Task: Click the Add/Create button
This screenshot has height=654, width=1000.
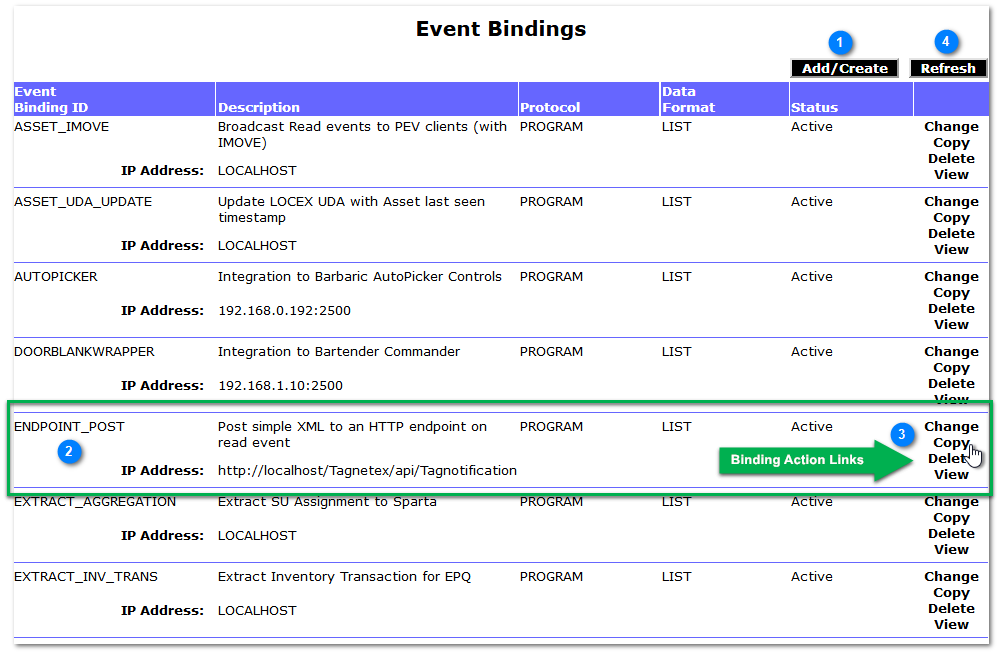Action: pos(844,68)
